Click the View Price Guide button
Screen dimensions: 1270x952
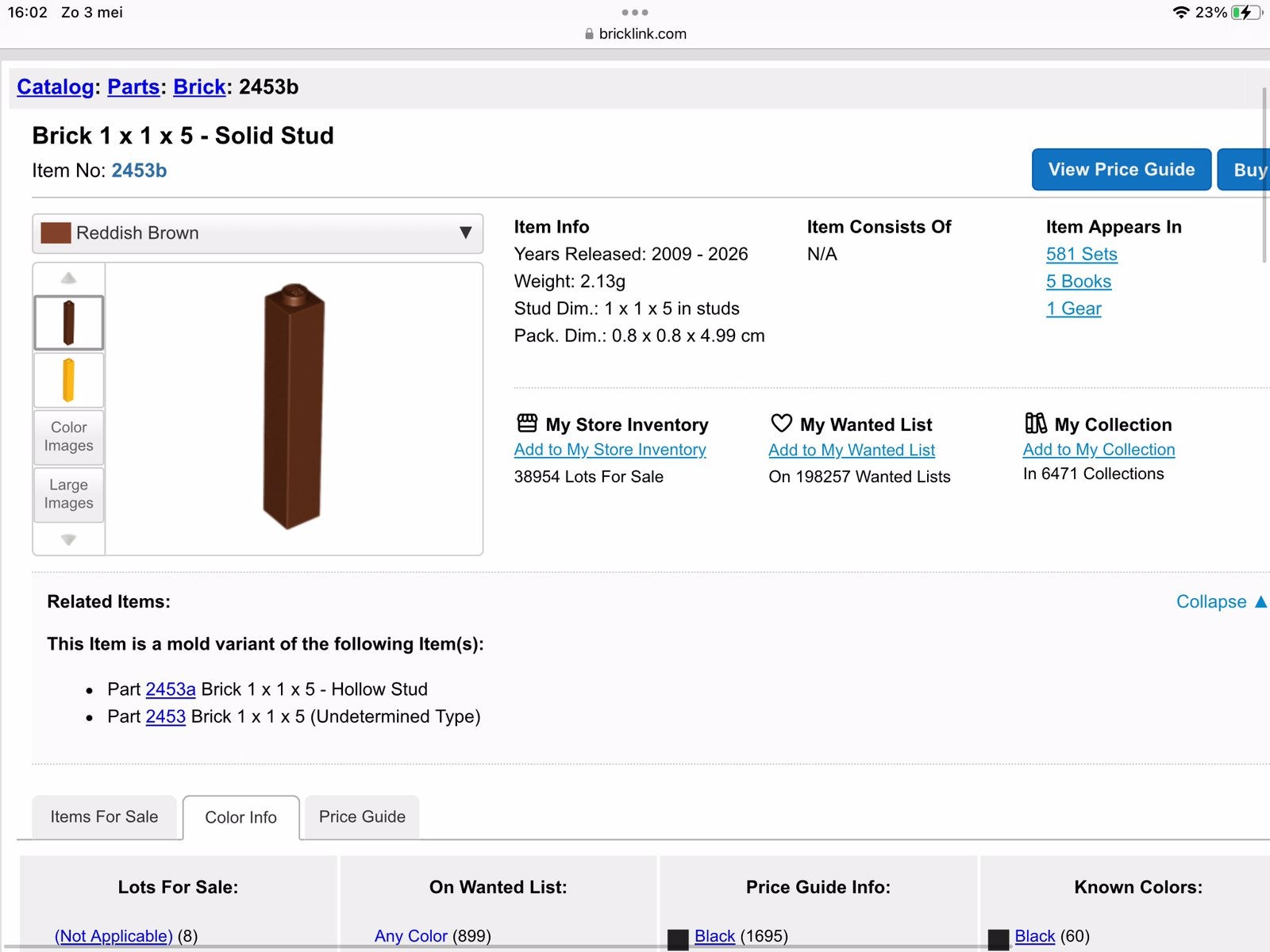1122,170
